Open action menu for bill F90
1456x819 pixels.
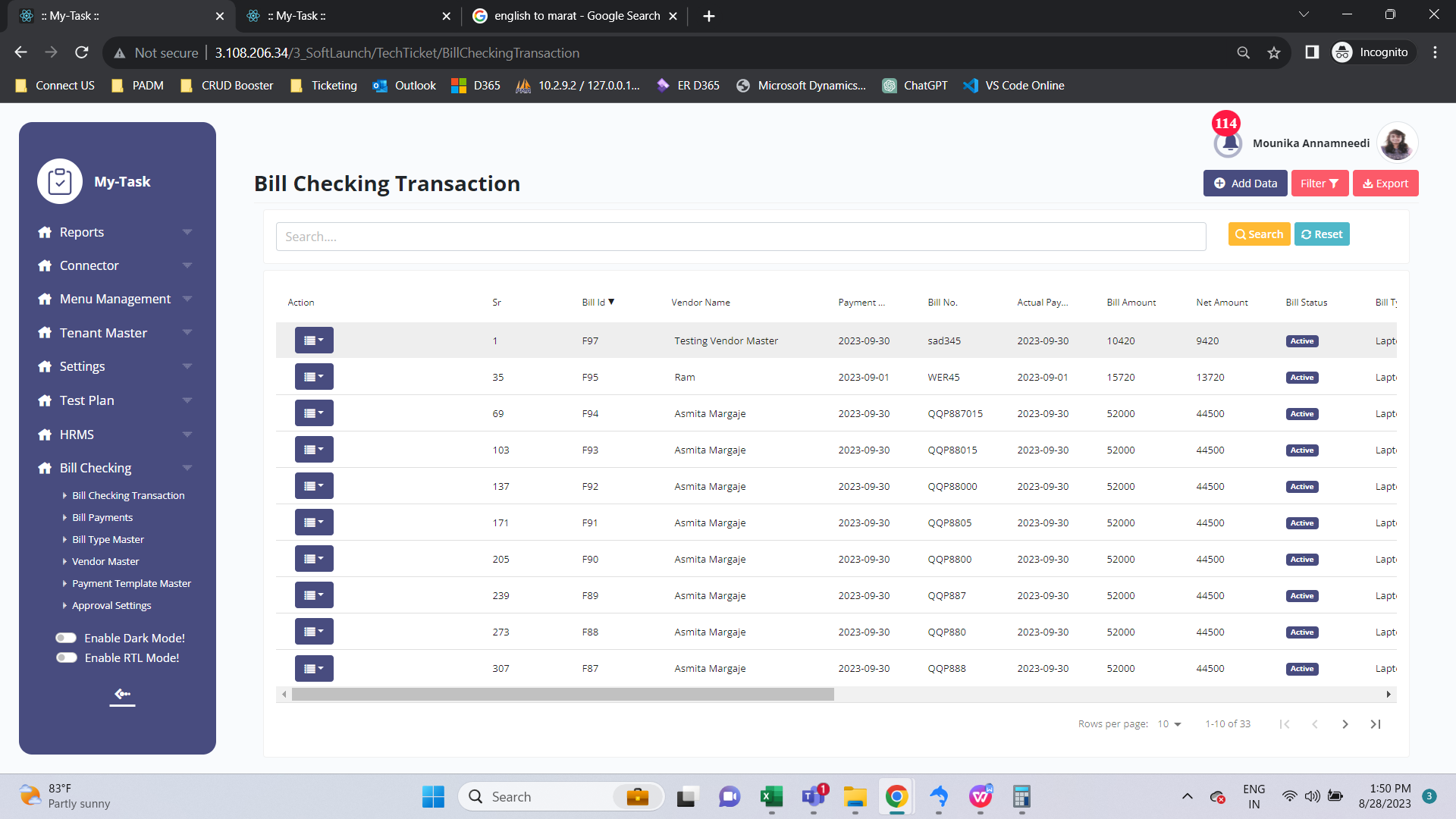click(314, 559)
